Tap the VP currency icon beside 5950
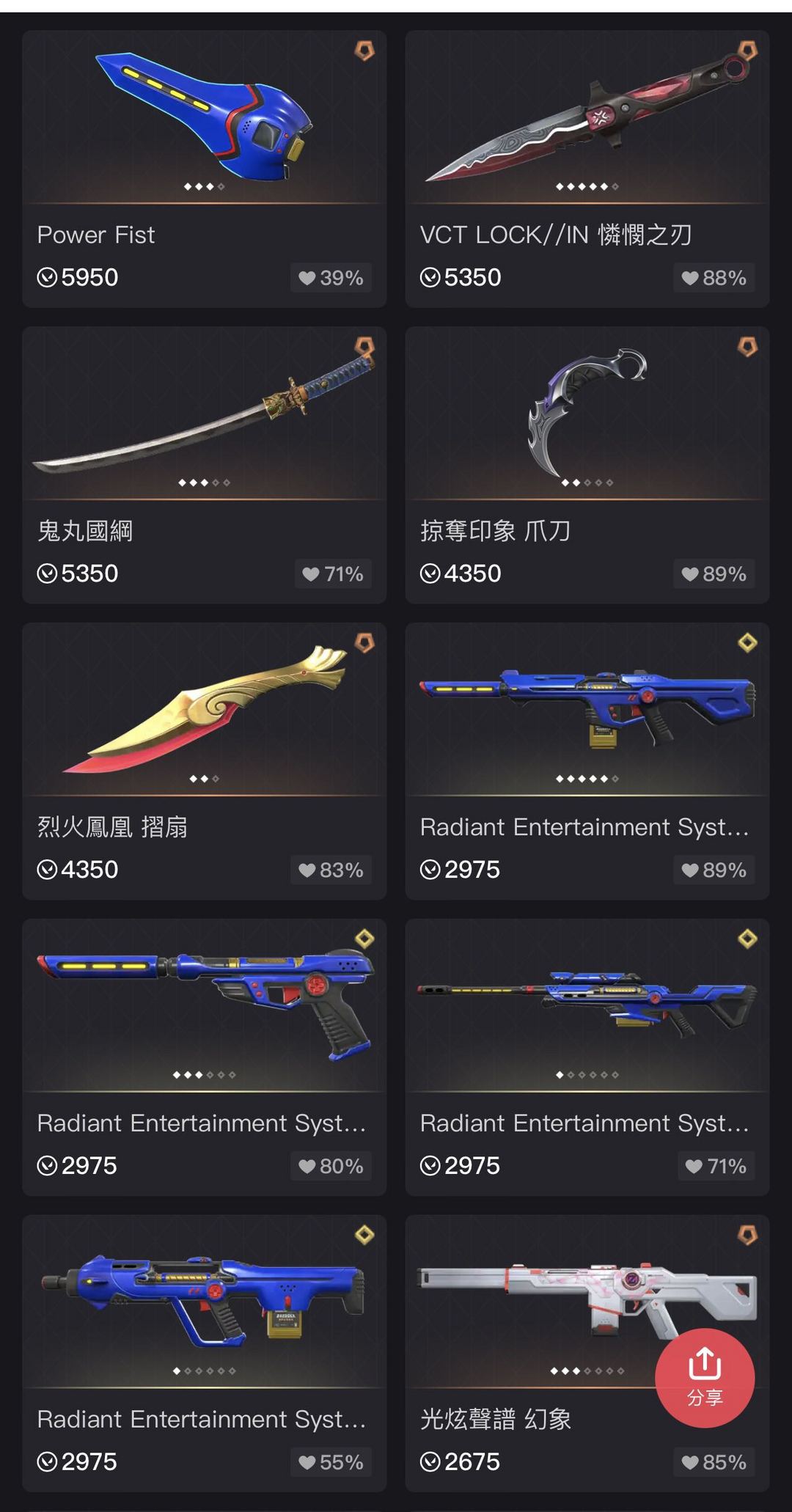This screenshot has height=1512, width=792. tap(47, 277)
